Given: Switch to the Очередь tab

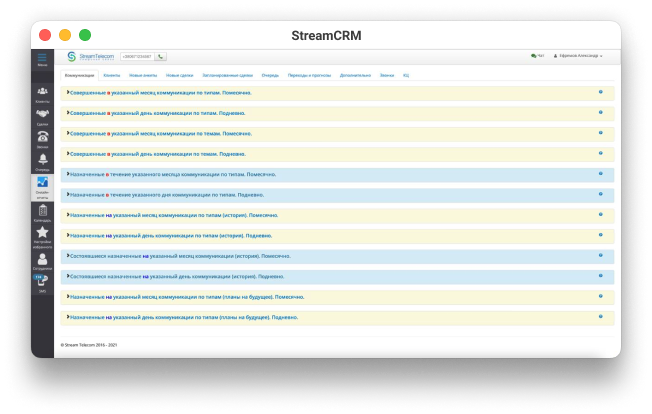Looking at the screenshot, I should (270, 75).
